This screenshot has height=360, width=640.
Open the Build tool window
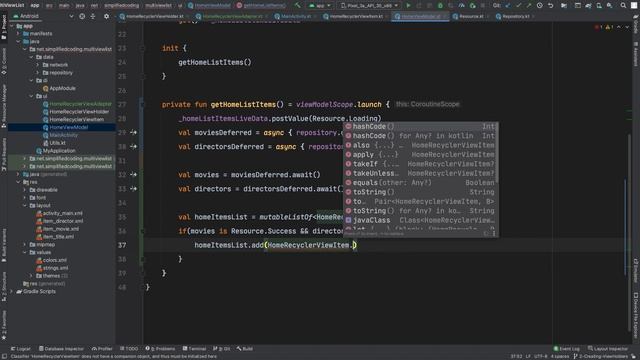tap(245, 349)
